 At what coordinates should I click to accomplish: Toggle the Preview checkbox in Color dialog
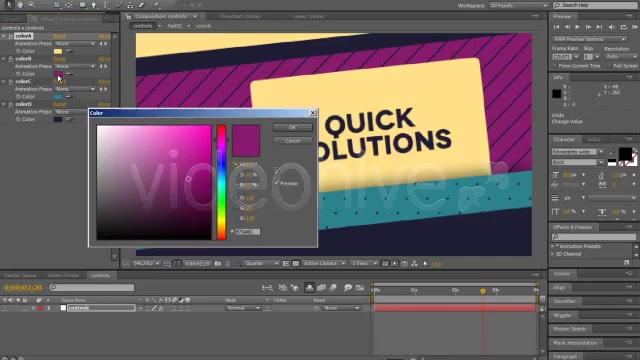[277, 183]
